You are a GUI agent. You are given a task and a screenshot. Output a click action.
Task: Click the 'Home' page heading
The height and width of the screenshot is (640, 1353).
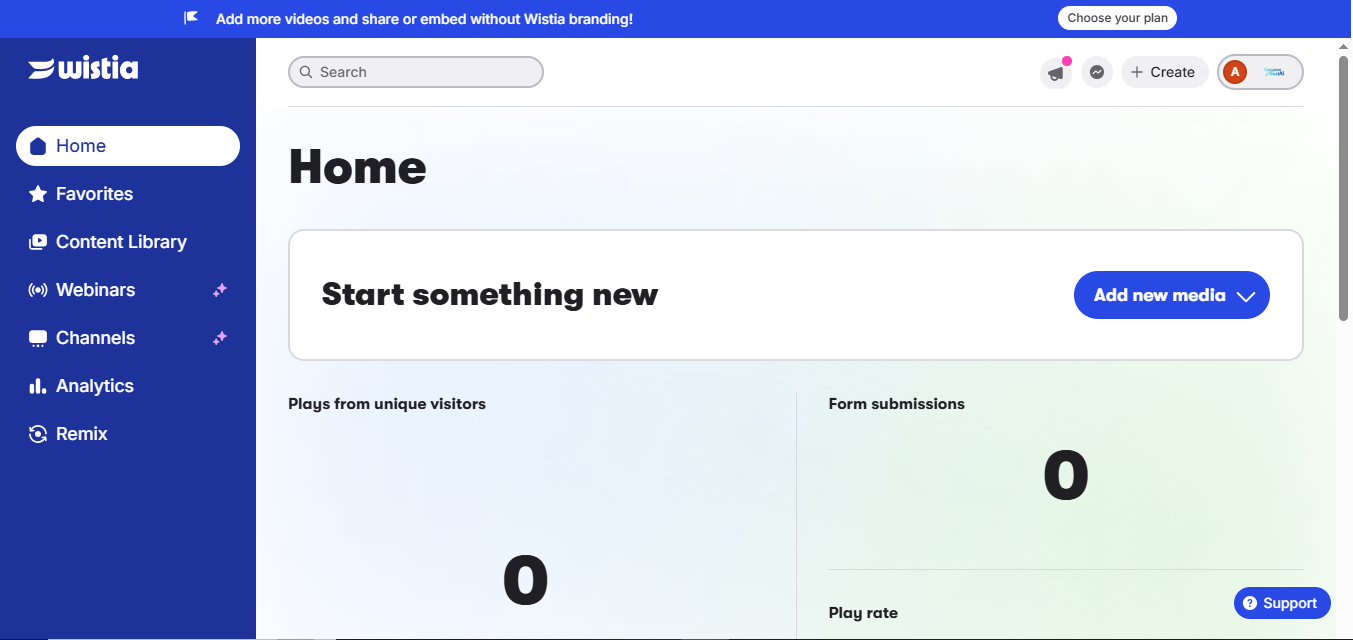point(357,167)
